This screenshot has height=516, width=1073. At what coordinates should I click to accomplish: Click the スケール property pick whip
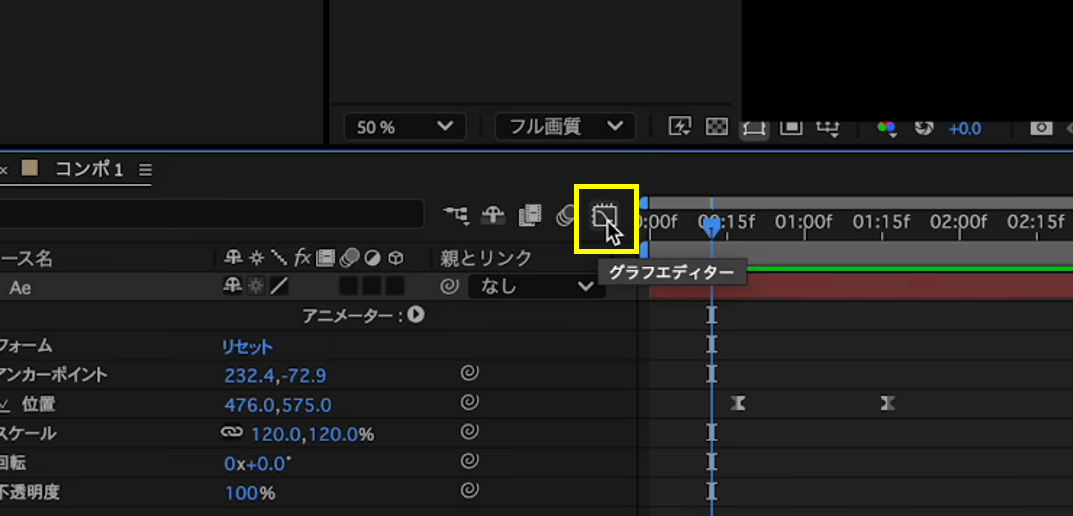coord(469,432)
